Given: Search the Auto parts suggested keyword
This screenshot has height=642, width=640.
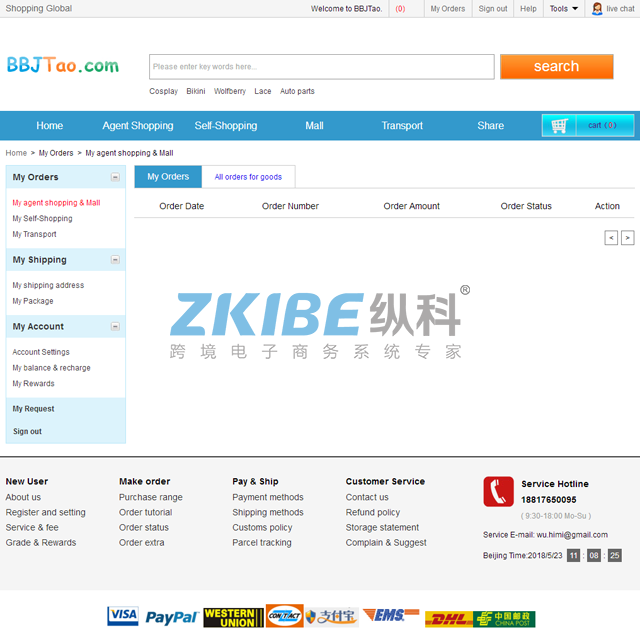Looking at the screenshot, I should (297, 91).
